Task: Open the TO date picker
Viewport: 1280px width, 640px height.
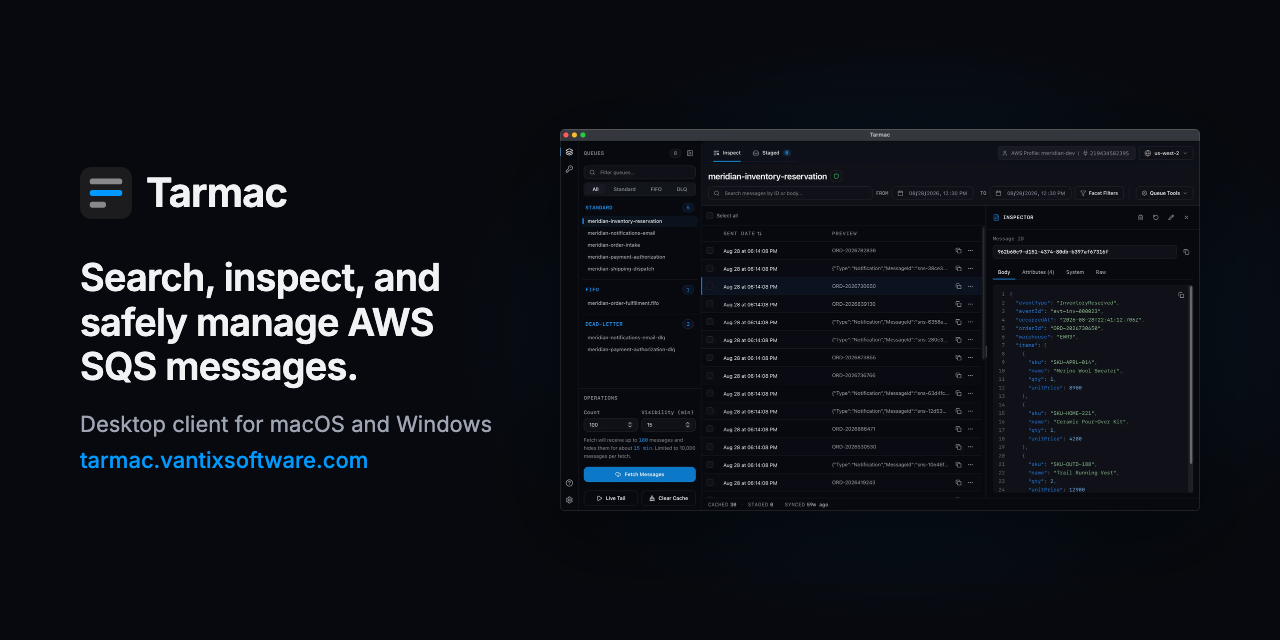Action: point(1031,193)
